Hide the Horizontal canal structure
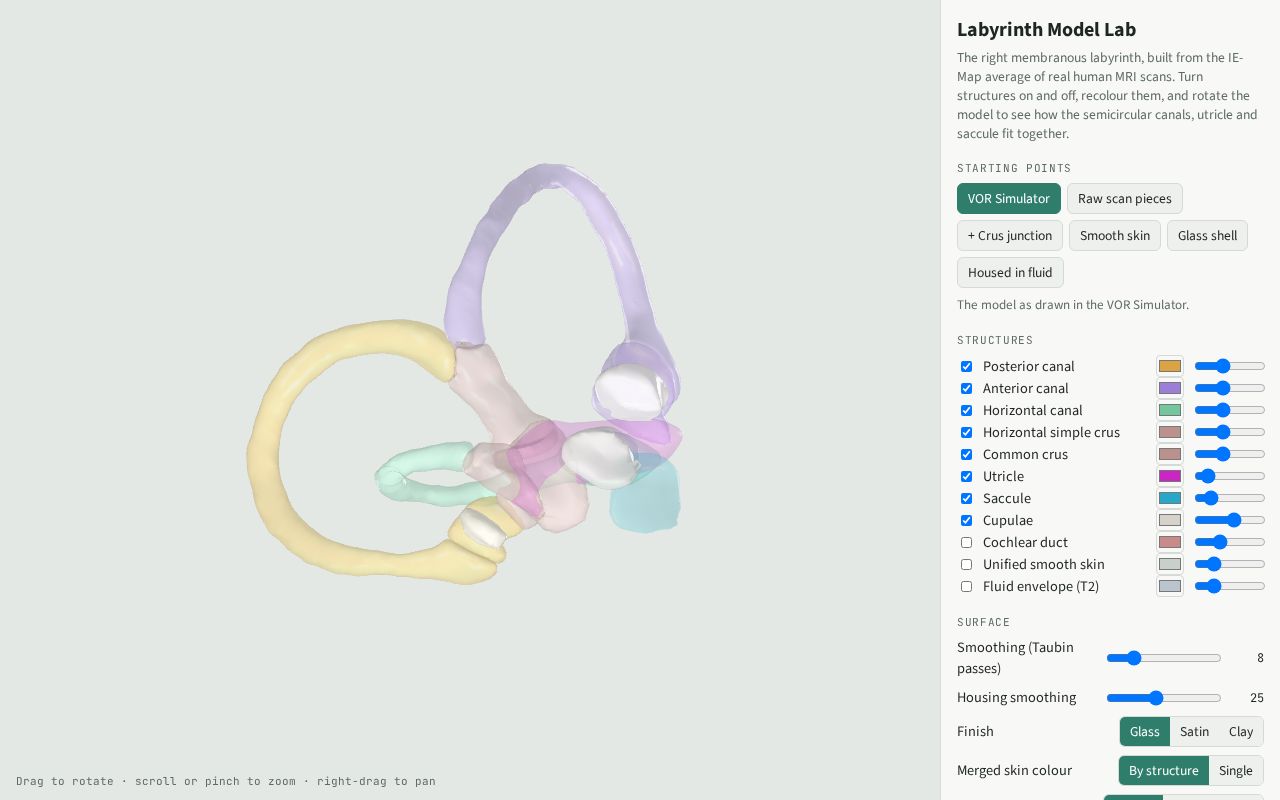This screenshot has width=1280, height=800. 966,410
